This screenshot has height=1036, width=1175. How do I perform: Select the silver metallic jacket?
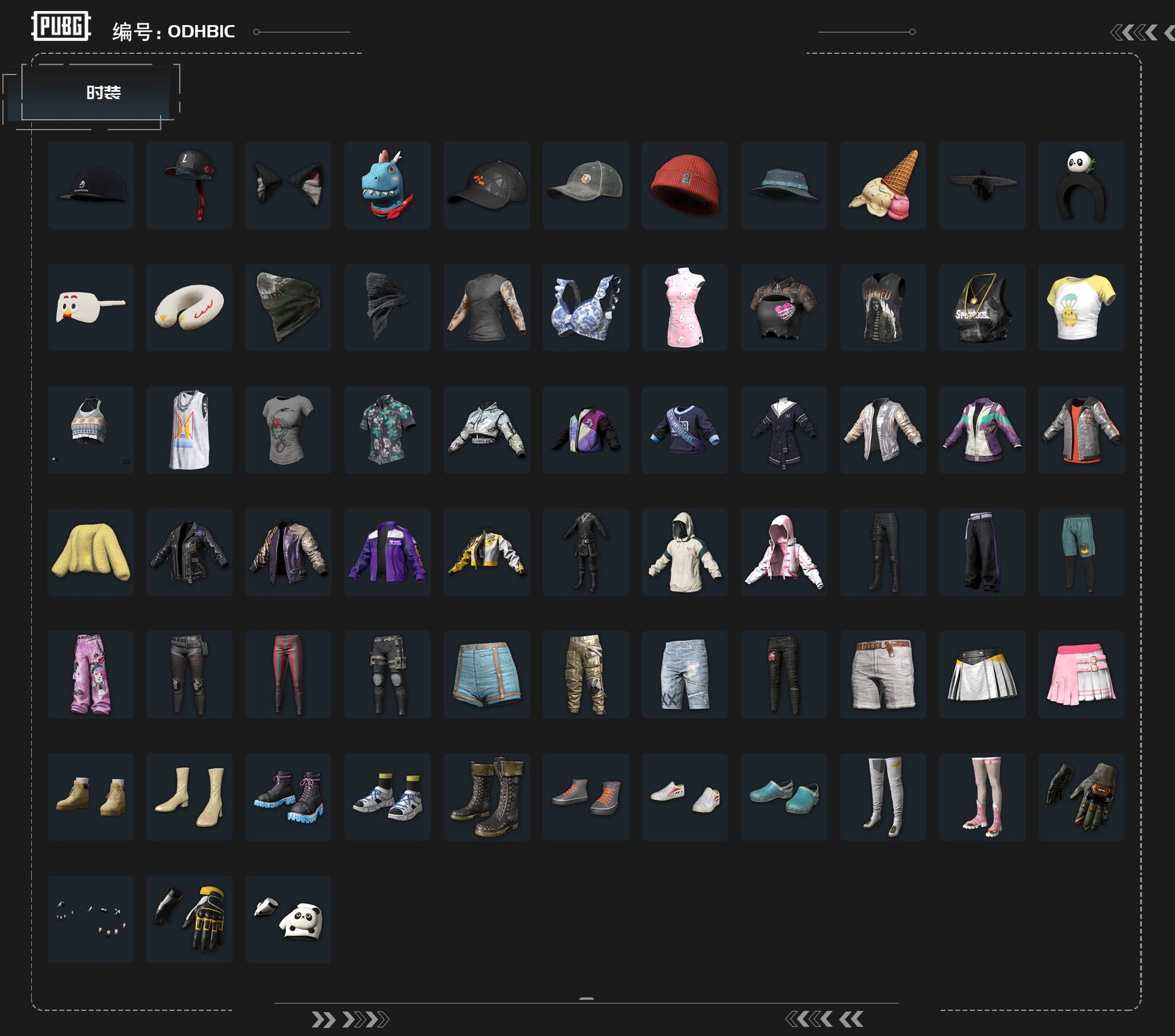pos(883,430)
